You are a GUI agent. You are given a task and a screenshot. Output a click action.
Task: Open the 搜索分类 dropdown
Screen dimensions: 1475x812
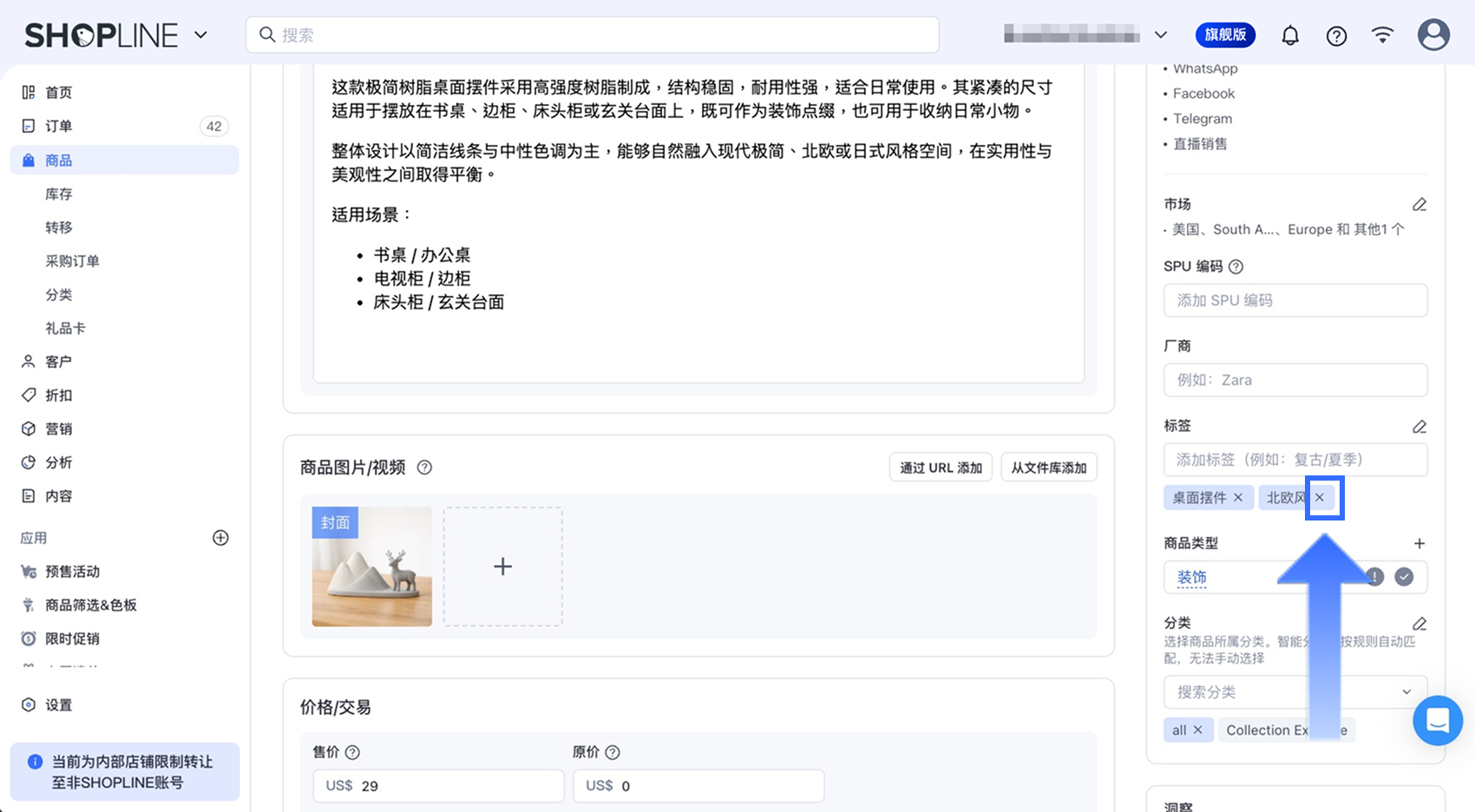click(1295, 692)
